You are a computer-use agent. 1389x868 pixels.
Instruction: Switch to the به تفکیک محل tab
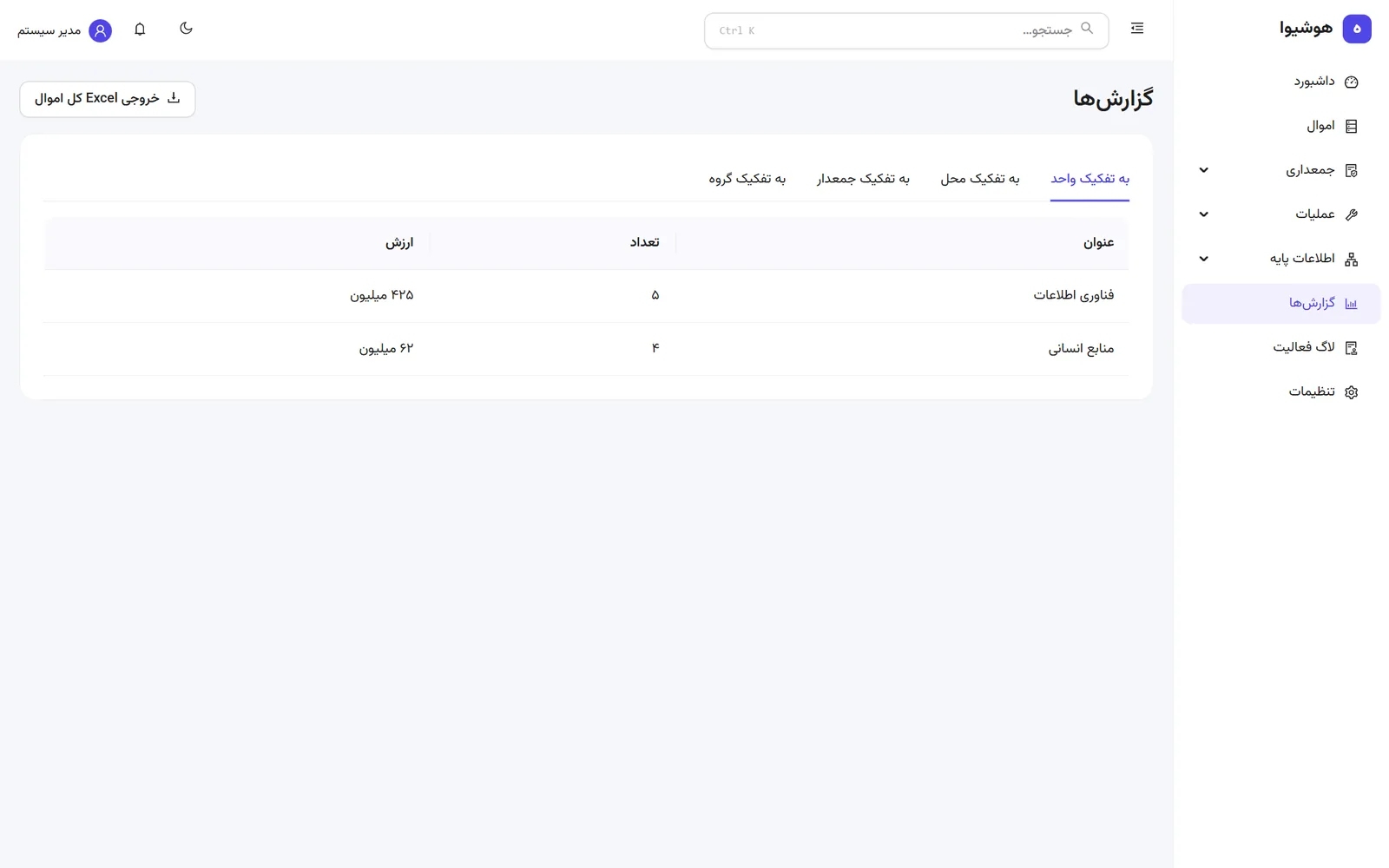pos(979,179)
